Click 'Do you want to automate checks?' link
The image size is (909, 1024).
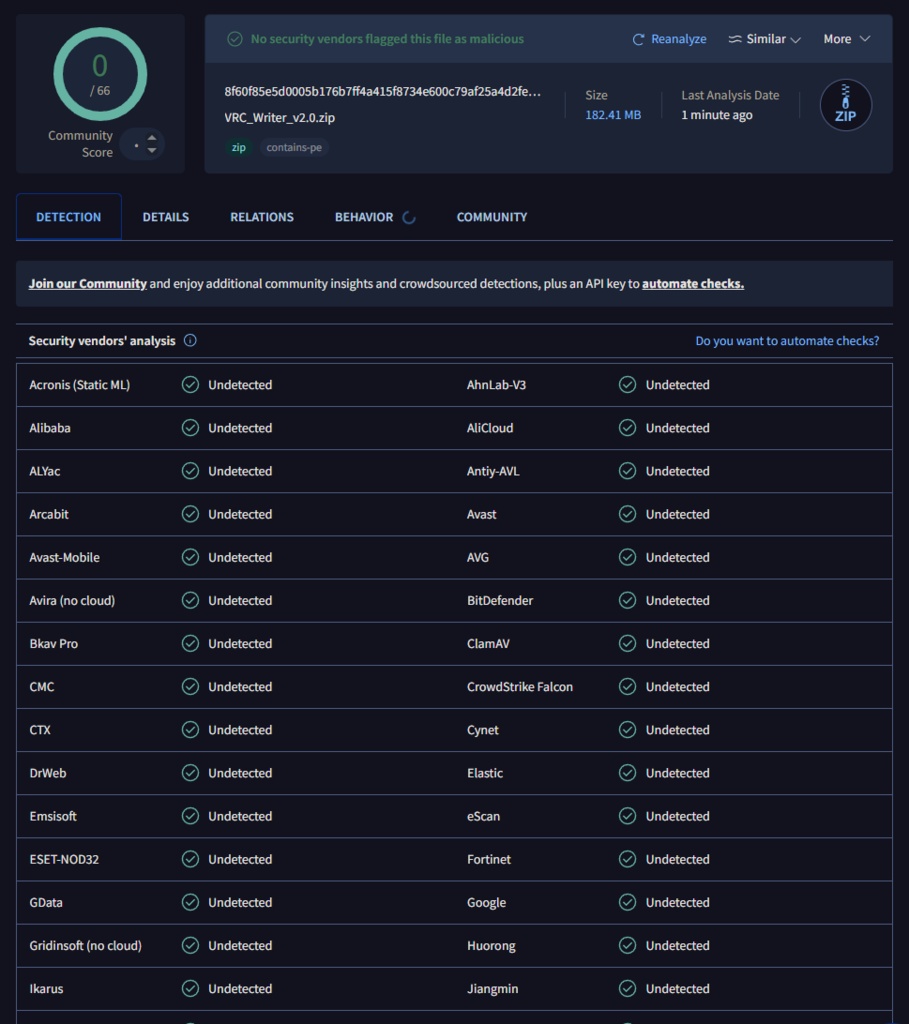pyautogui.click(x=787, y=341)
